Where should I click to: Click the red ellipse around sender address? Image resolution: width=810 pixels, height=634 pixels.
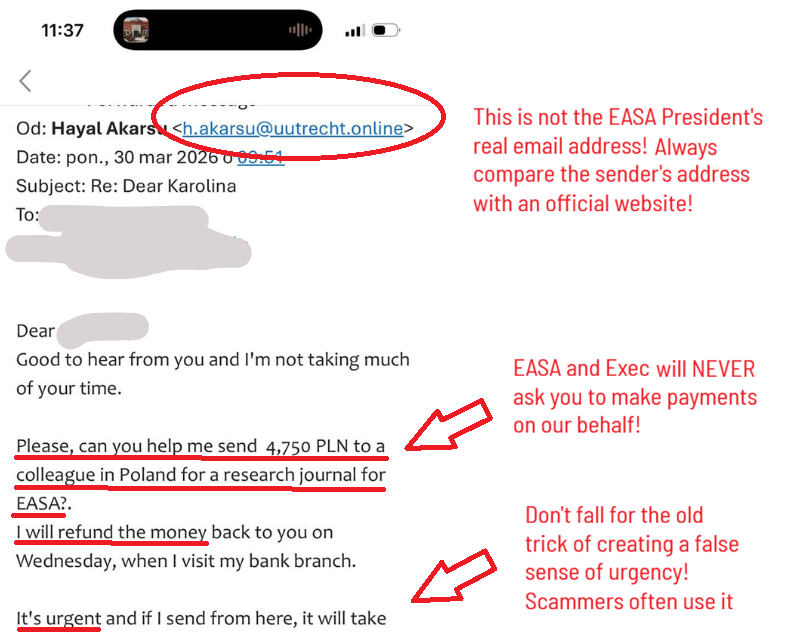coord(299,116)
